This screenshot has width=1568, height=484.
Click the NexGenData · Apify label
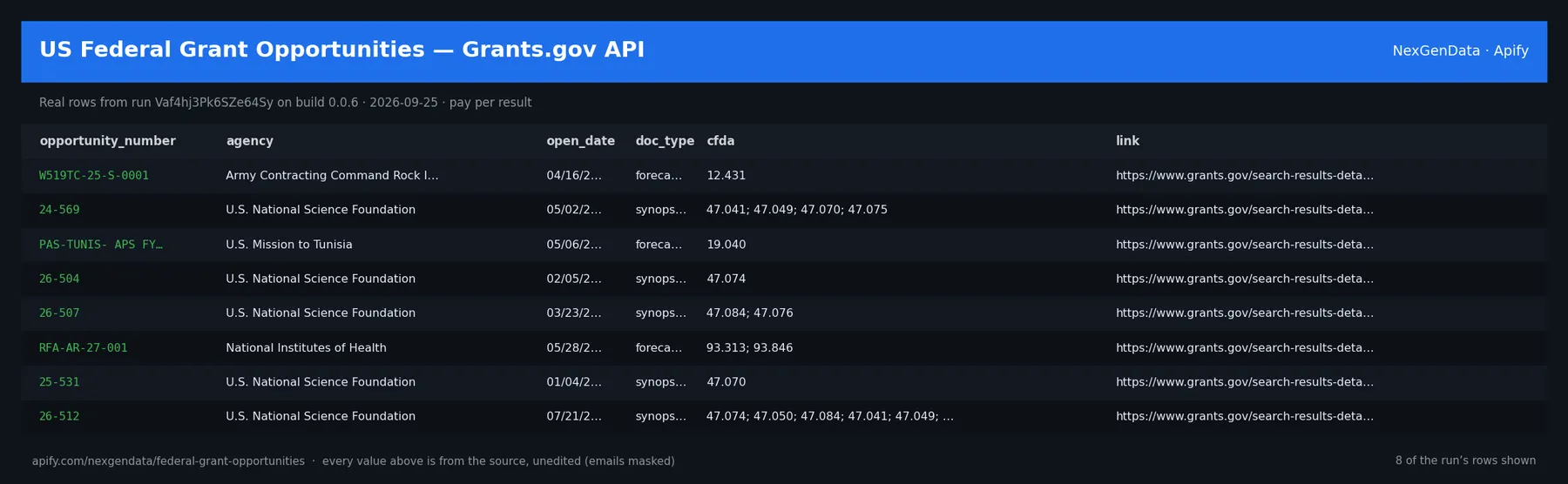(1460, 50)
